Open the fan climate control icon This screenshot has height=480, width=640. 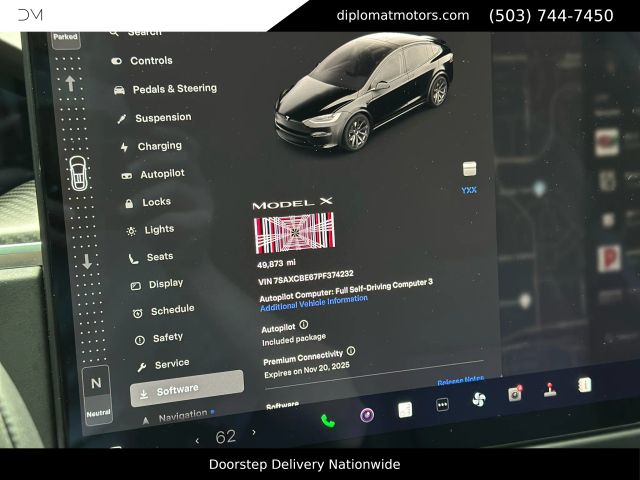pyautogui.click(x=478, y=400)
